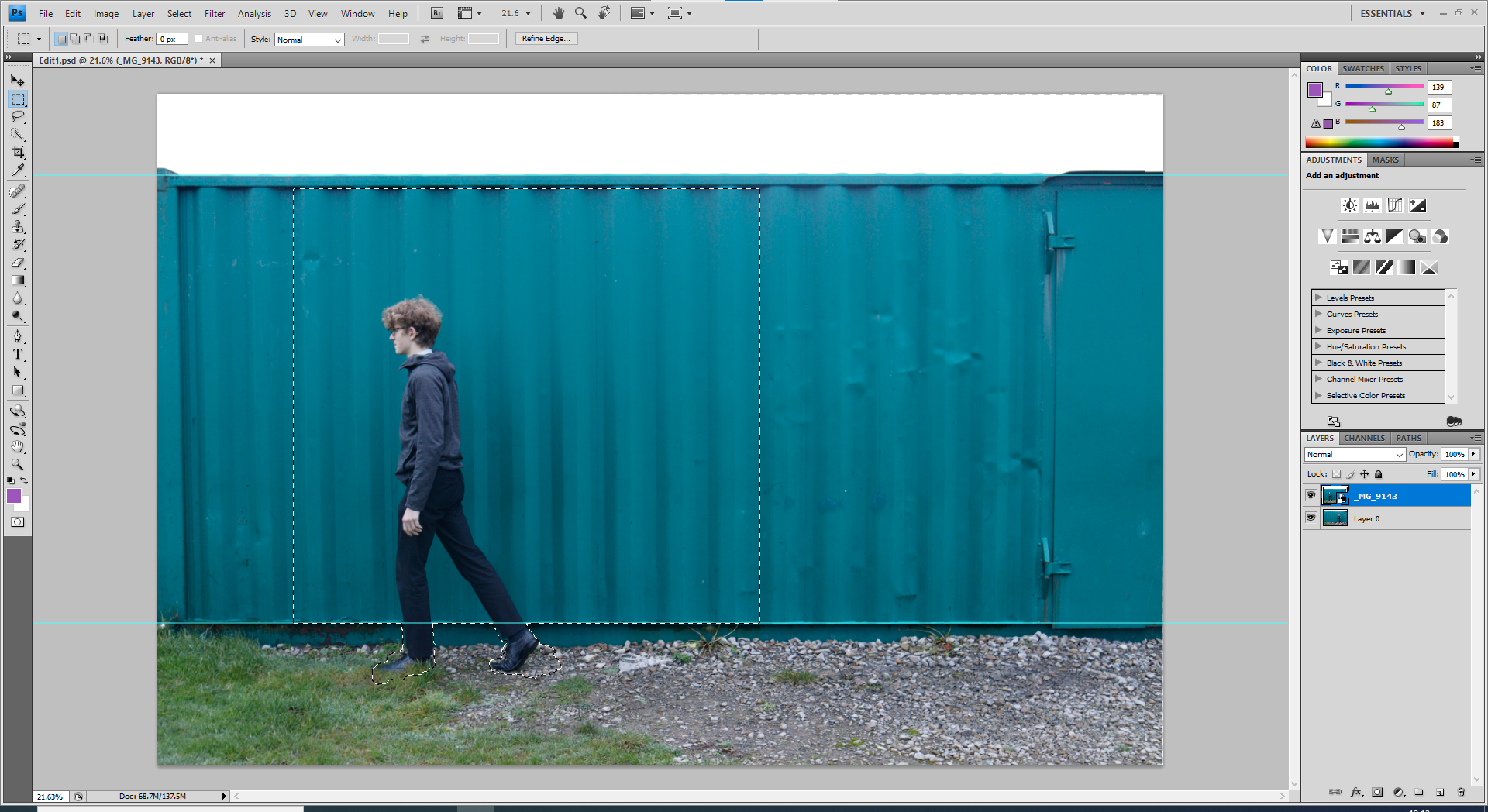Select the Lasso tool

(x=18, y=117)
